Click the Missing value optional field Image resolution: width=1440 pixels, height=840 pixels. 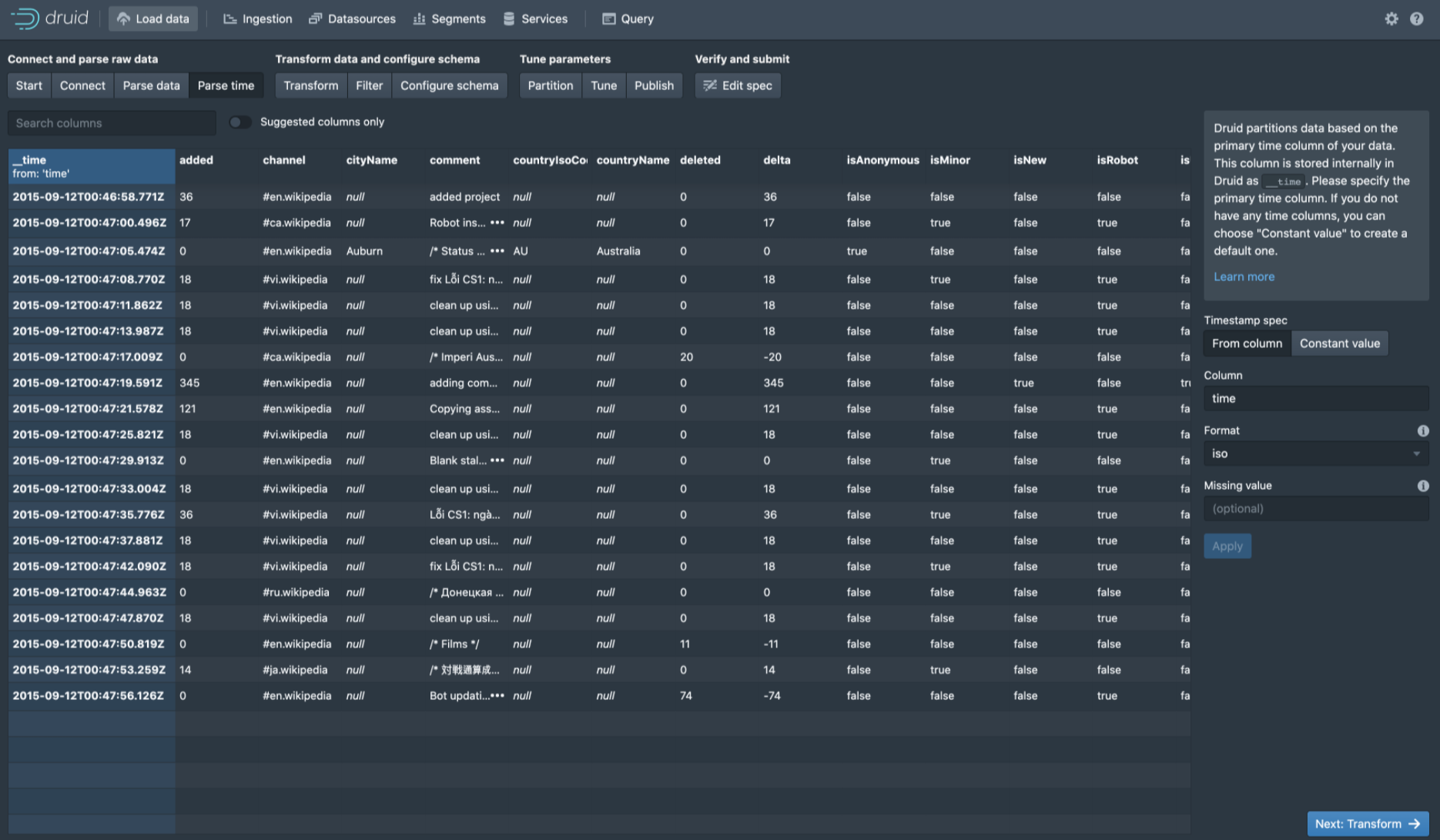tap(1316, 509)
